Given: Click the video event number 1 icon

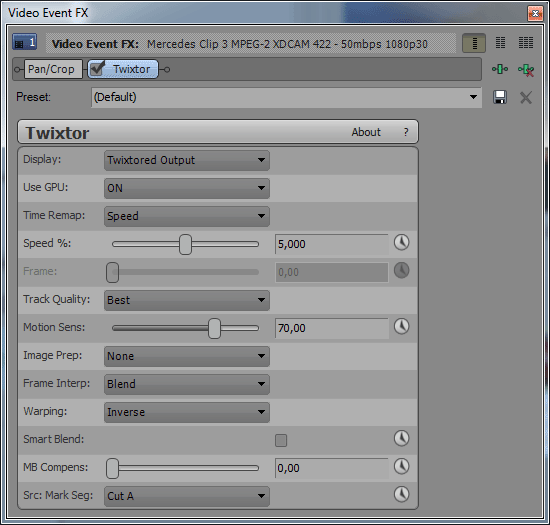Looking at the screenshot, I should pos(24,42).
